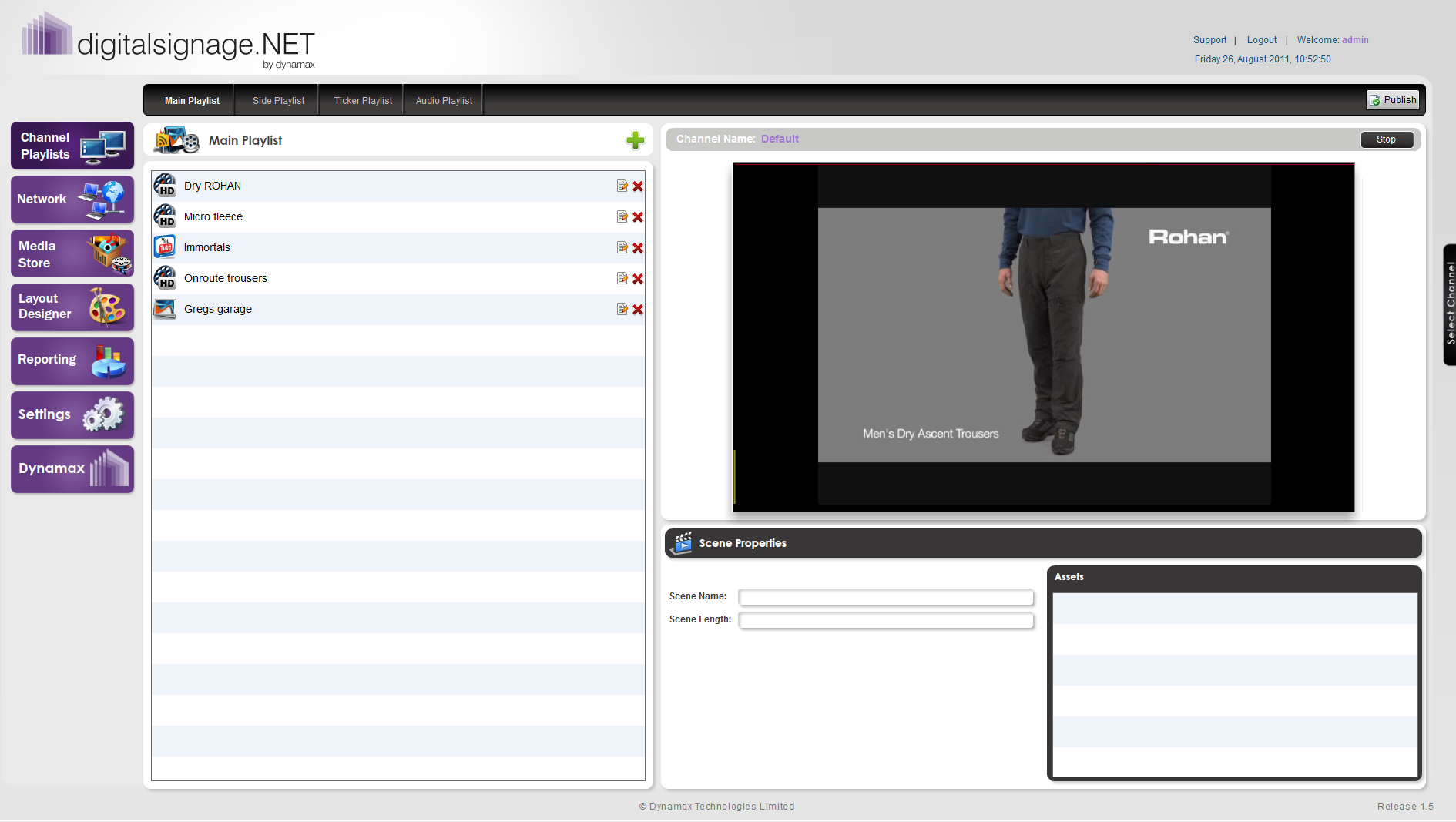Click the YouTube icon beside Immortals

[165, 247]
